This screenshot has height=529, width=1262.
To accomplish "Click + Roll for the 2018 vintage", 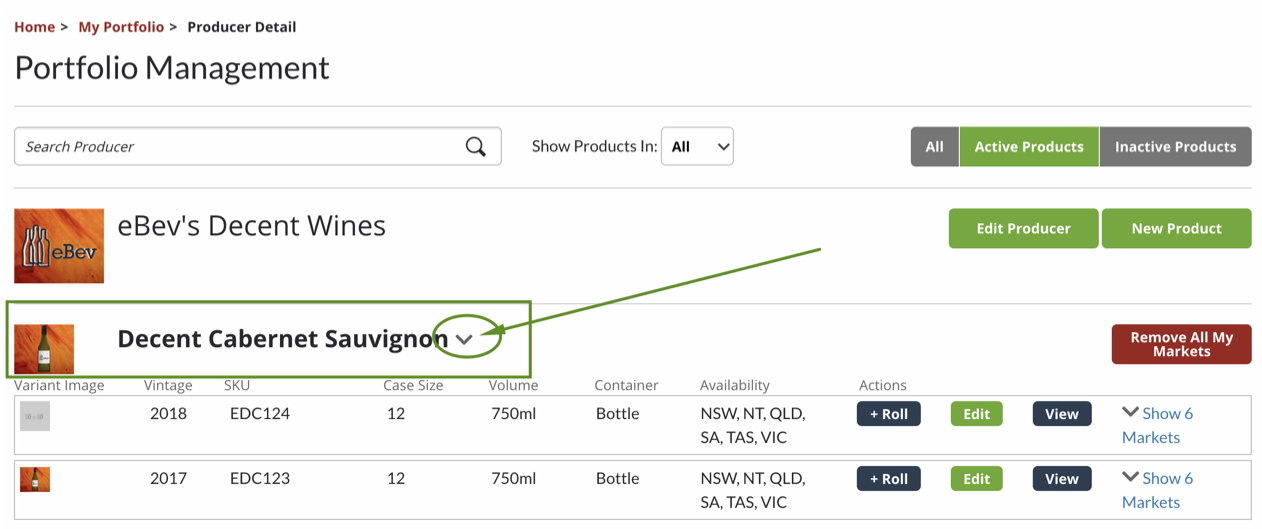I will tap(888, 414).
